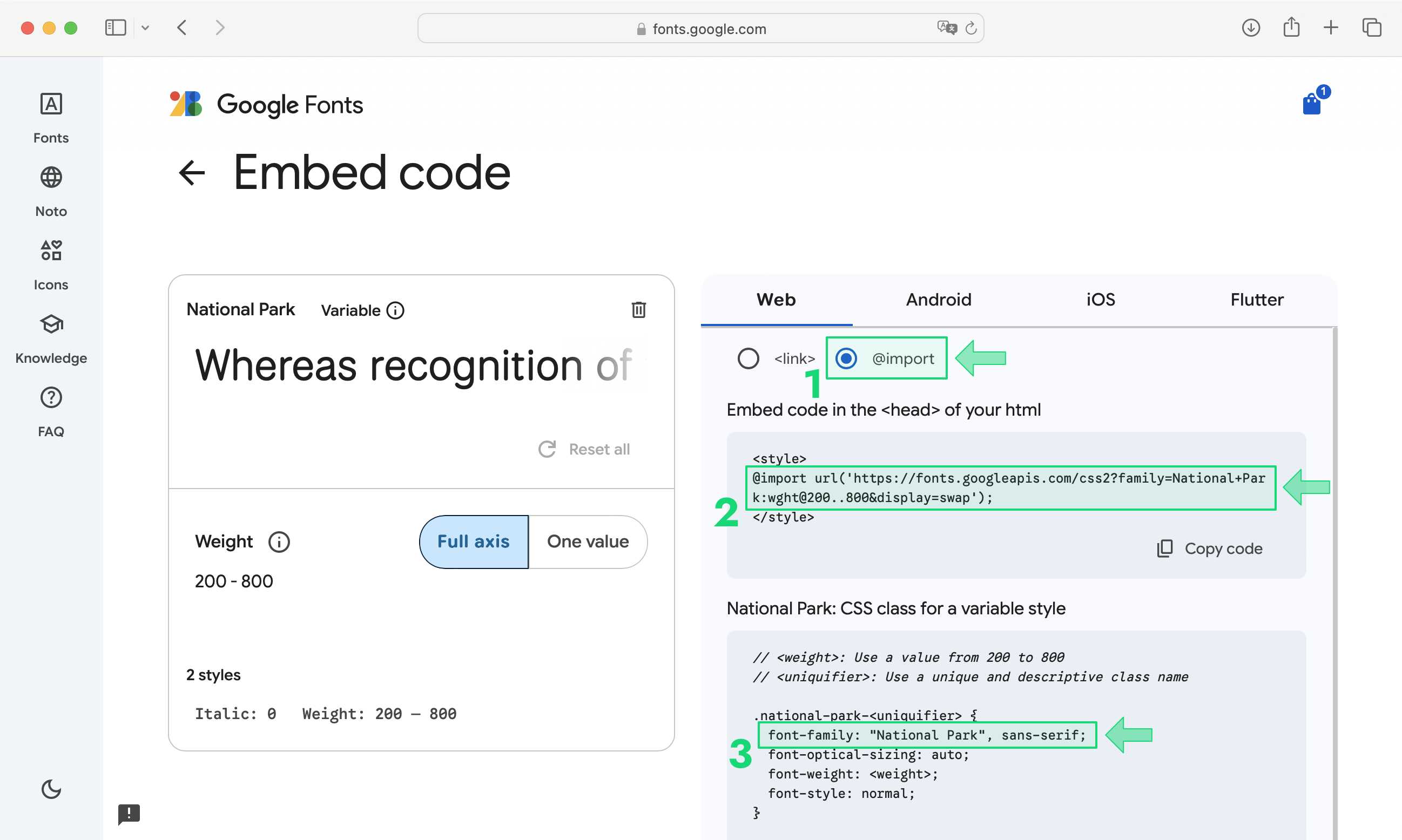The height and width of the screenshot is (840, 1402).
Task: Select the @import radio button
Action: tap(846, 358)
